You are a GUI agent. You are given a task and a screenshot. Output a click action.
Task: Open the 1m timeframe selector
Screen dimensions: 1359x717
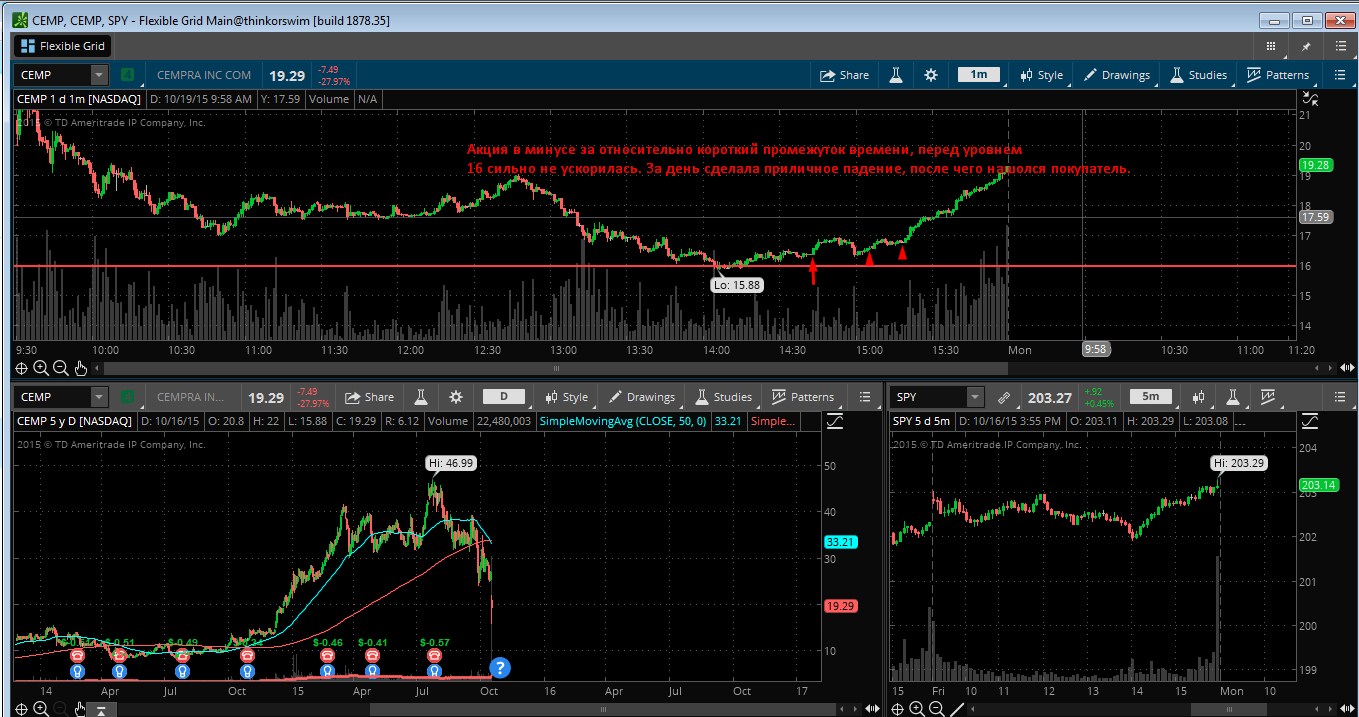[978, 75]
